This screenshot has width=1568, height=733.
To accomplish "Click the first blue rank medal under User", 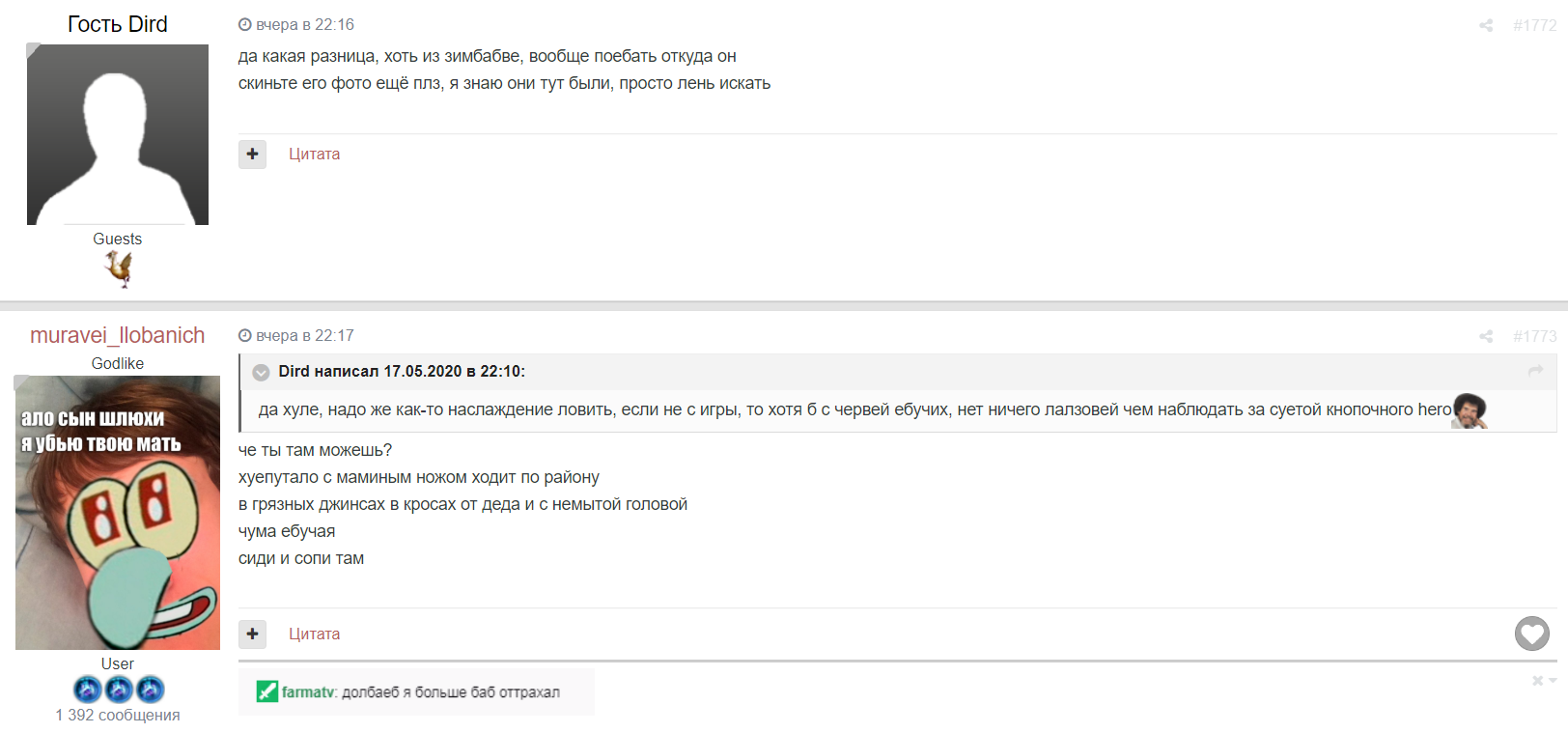I will point(88,690).
